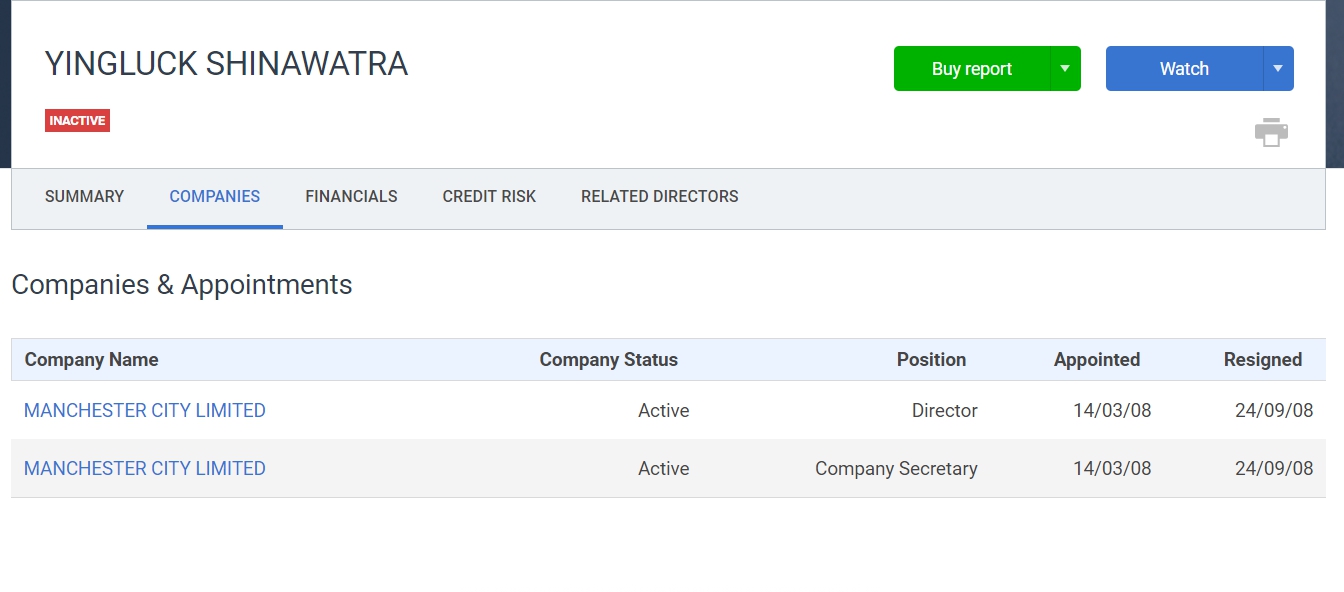This screenshot has height=592, width=1344.
Task: Click the red INACTIVE status badge
Action: 77,121
